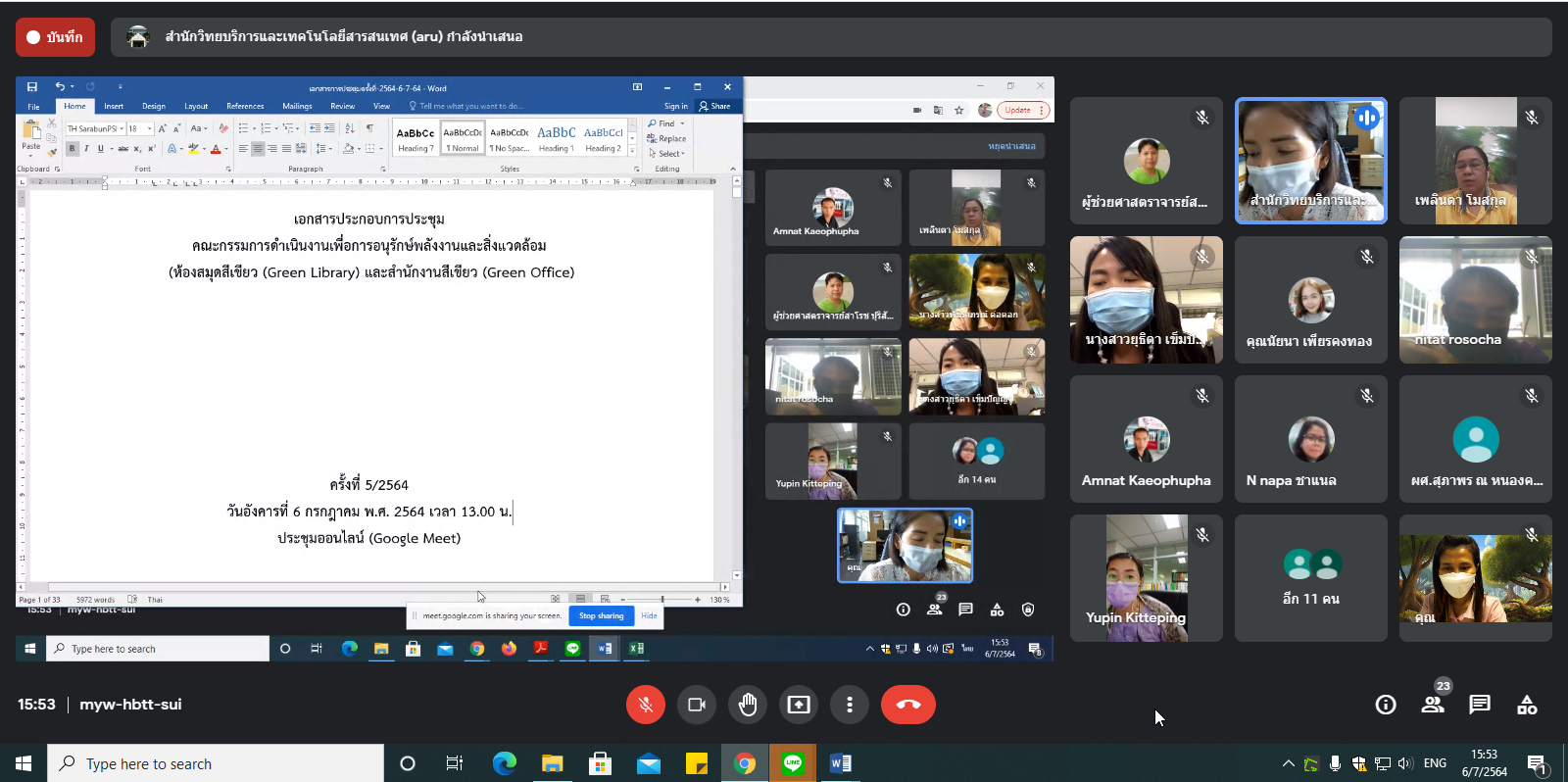This screenshot has height=782, width=1568.
Task: Increase indent in the Paragraph group
Action: [329, 128]
